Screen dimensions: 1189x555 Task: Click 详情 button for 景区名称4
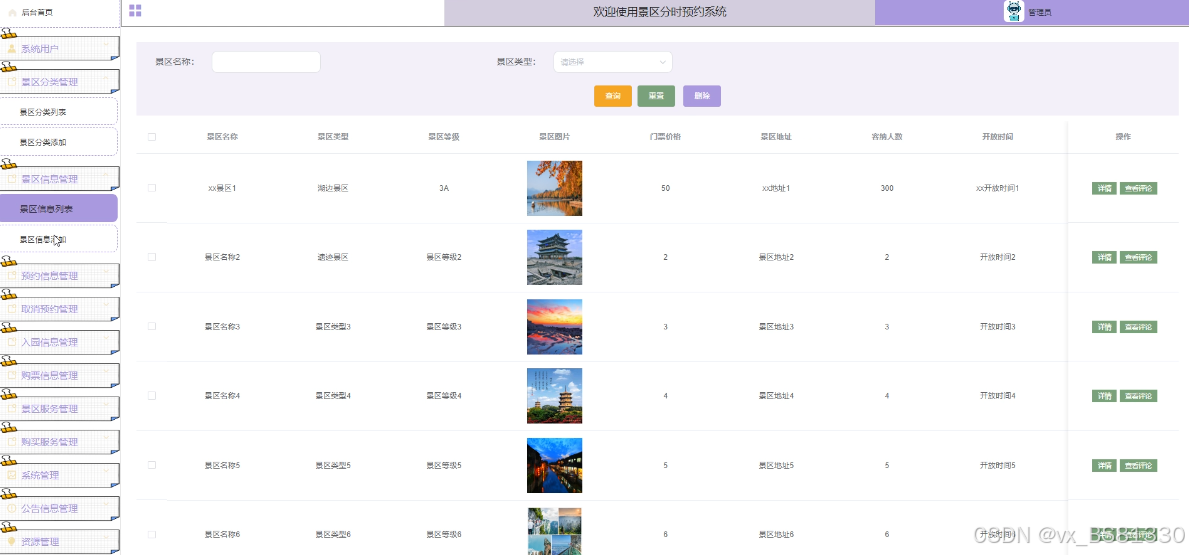click(1104, 396)
